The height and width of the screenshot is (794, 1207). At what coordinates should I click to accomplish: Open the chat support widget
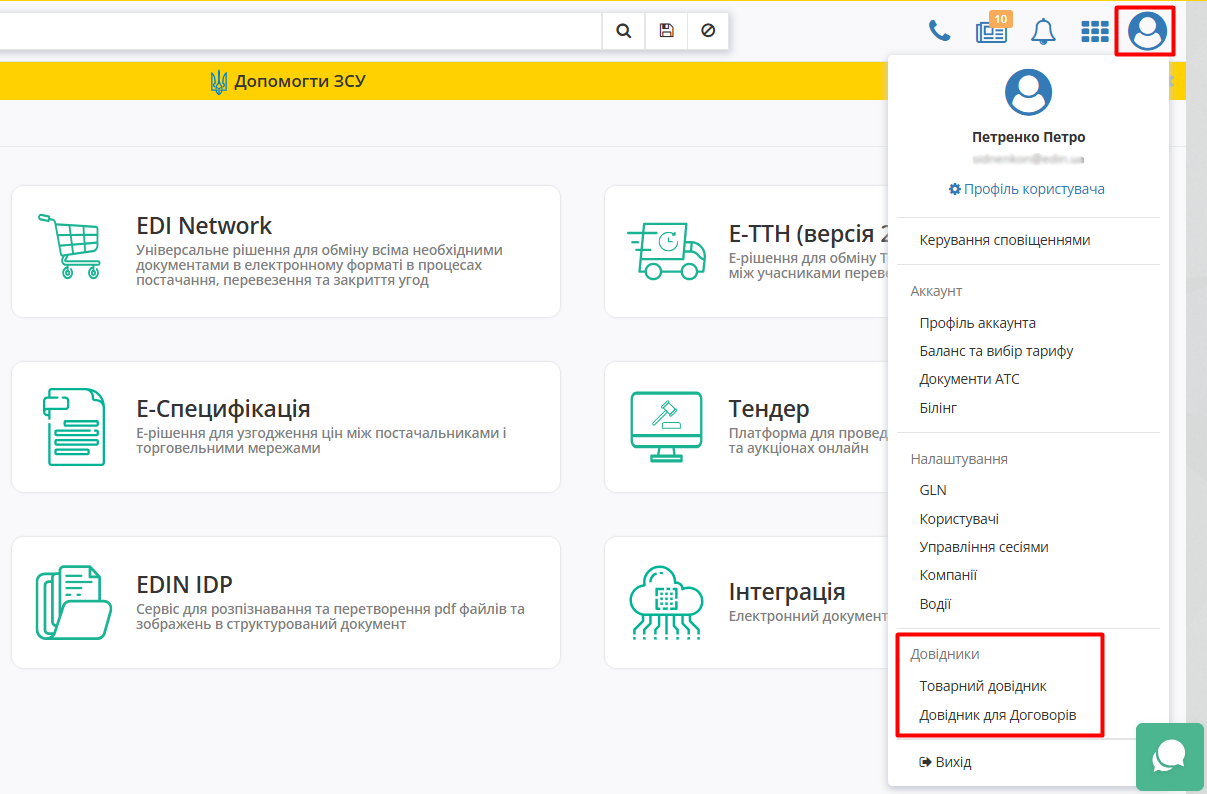(x=1169, y=756)
